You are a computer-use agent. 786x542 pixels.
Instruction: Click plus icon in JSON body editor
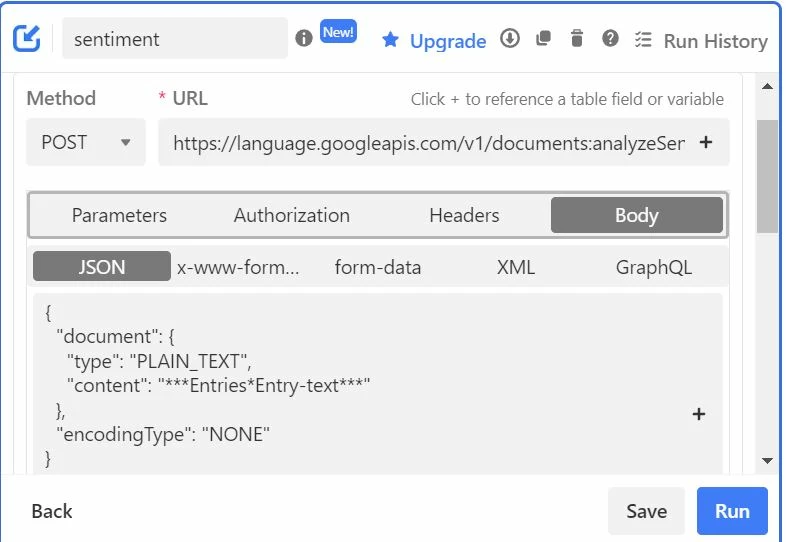[699, 414]
